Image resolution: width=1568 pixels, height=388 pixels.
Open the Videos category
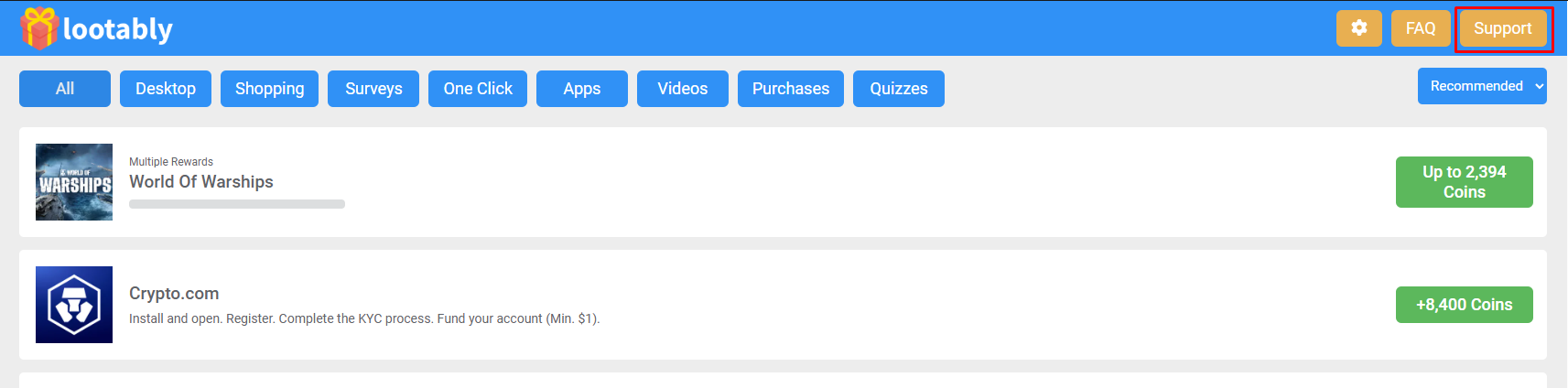click(683, 89)
